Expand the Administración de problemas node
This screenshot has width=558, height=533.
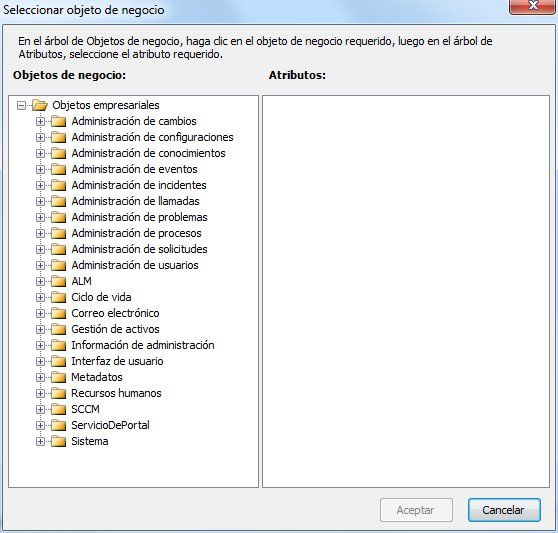[40, 217]
